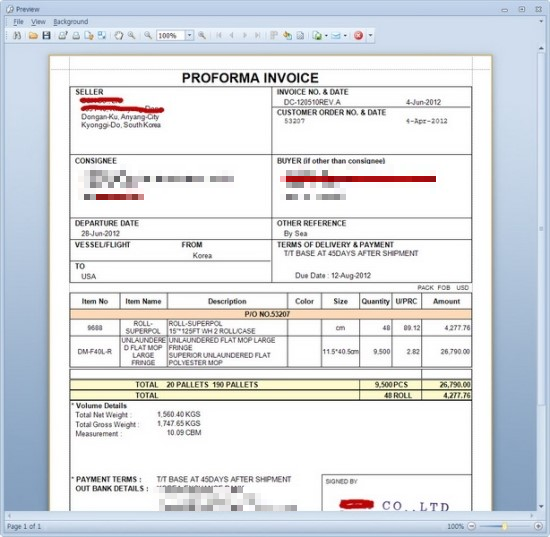Screen dimensions: 550x537
Task: Click the By Sea reference text
Action: tap(295, 234)
